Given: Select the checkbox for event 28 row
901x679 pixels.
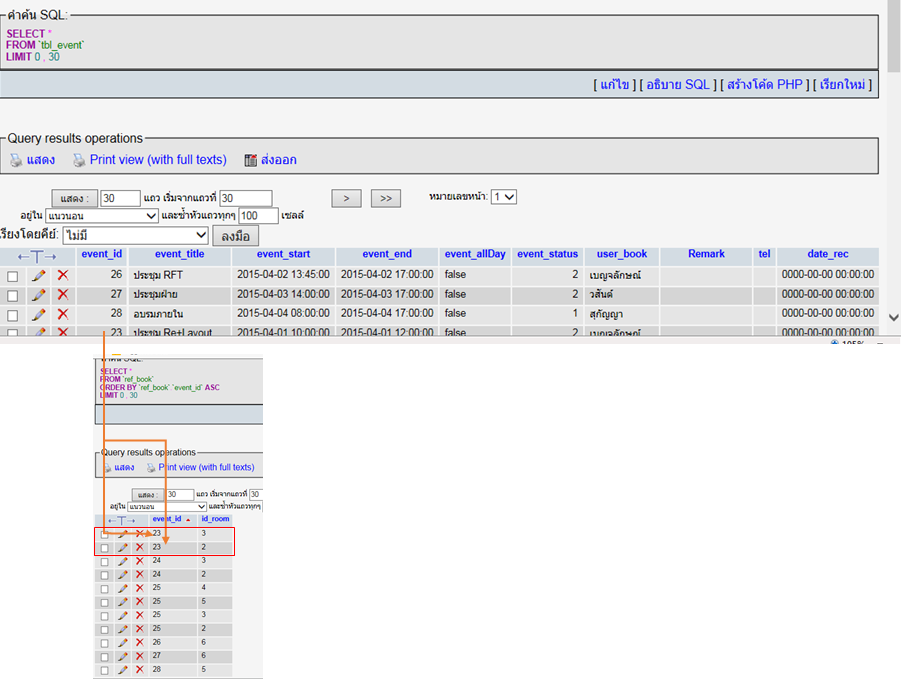Looking at the screenshot, I should point(13,315).
